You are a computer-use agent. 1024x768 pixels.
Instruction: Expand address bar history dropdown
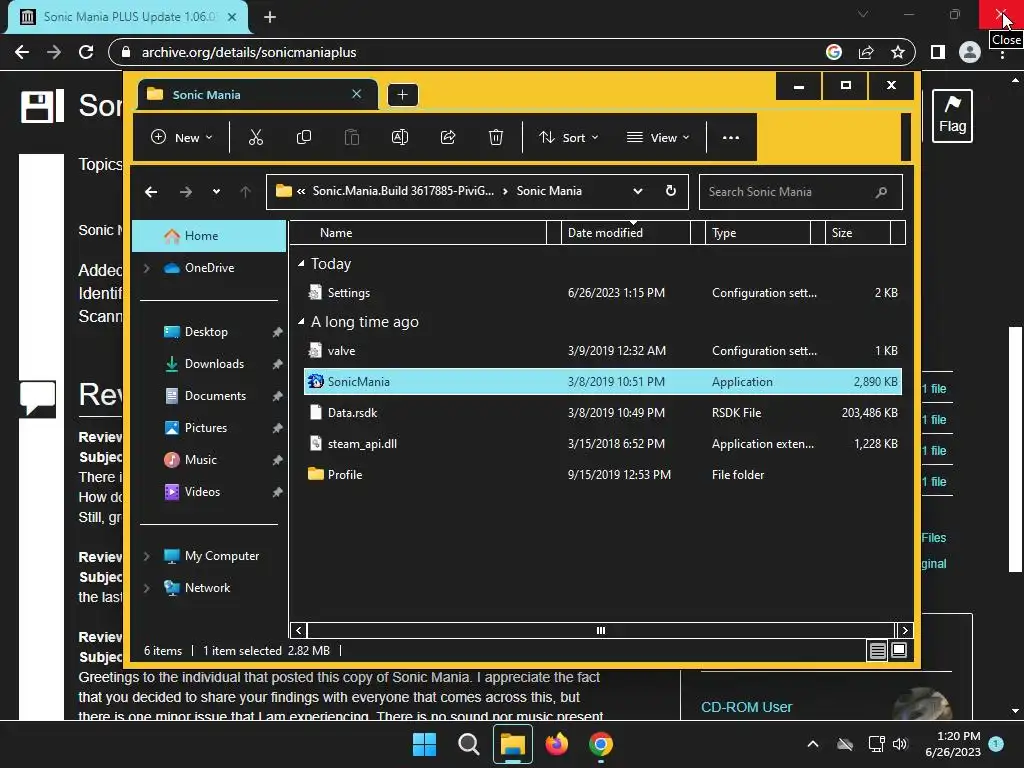(x=637, y=191)
